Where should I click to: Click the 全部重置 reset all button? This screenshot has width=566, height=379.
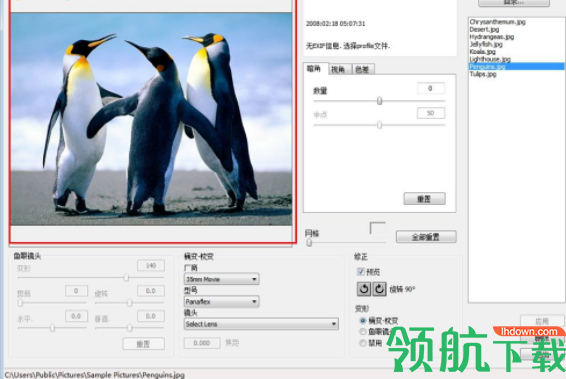[x=426, y=237]
